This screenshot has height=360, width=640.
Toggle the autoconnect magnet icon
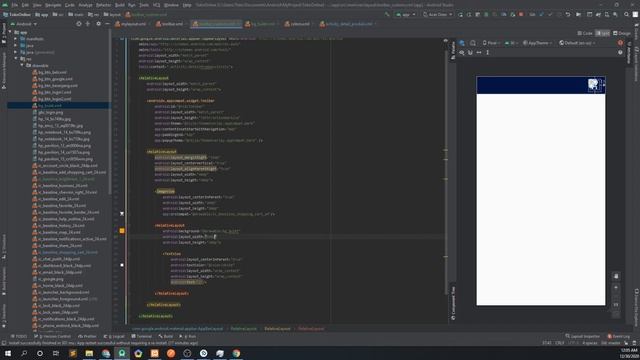(470, 52)
